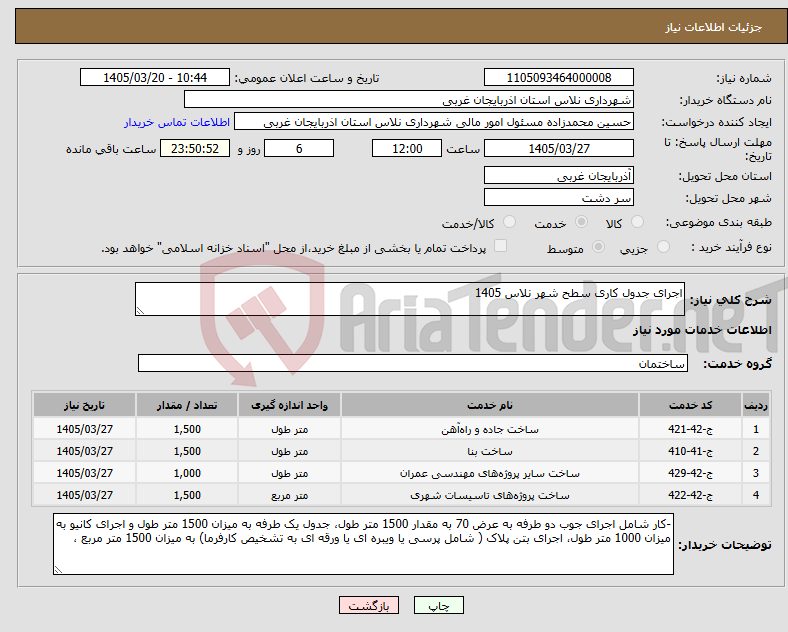This screenshot has width=788, height=632.
Task: Click the تاریخ نیاز column header
Action: coord(84,405)
